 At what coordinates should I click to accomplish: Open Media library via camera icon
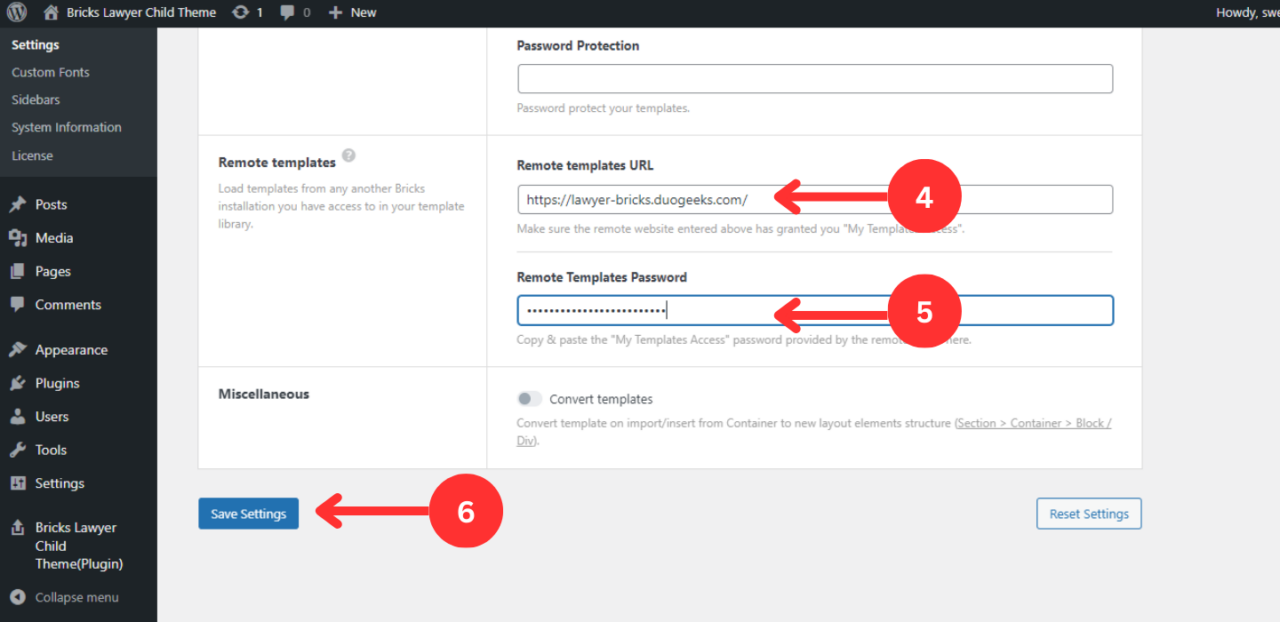click(17, 238)
